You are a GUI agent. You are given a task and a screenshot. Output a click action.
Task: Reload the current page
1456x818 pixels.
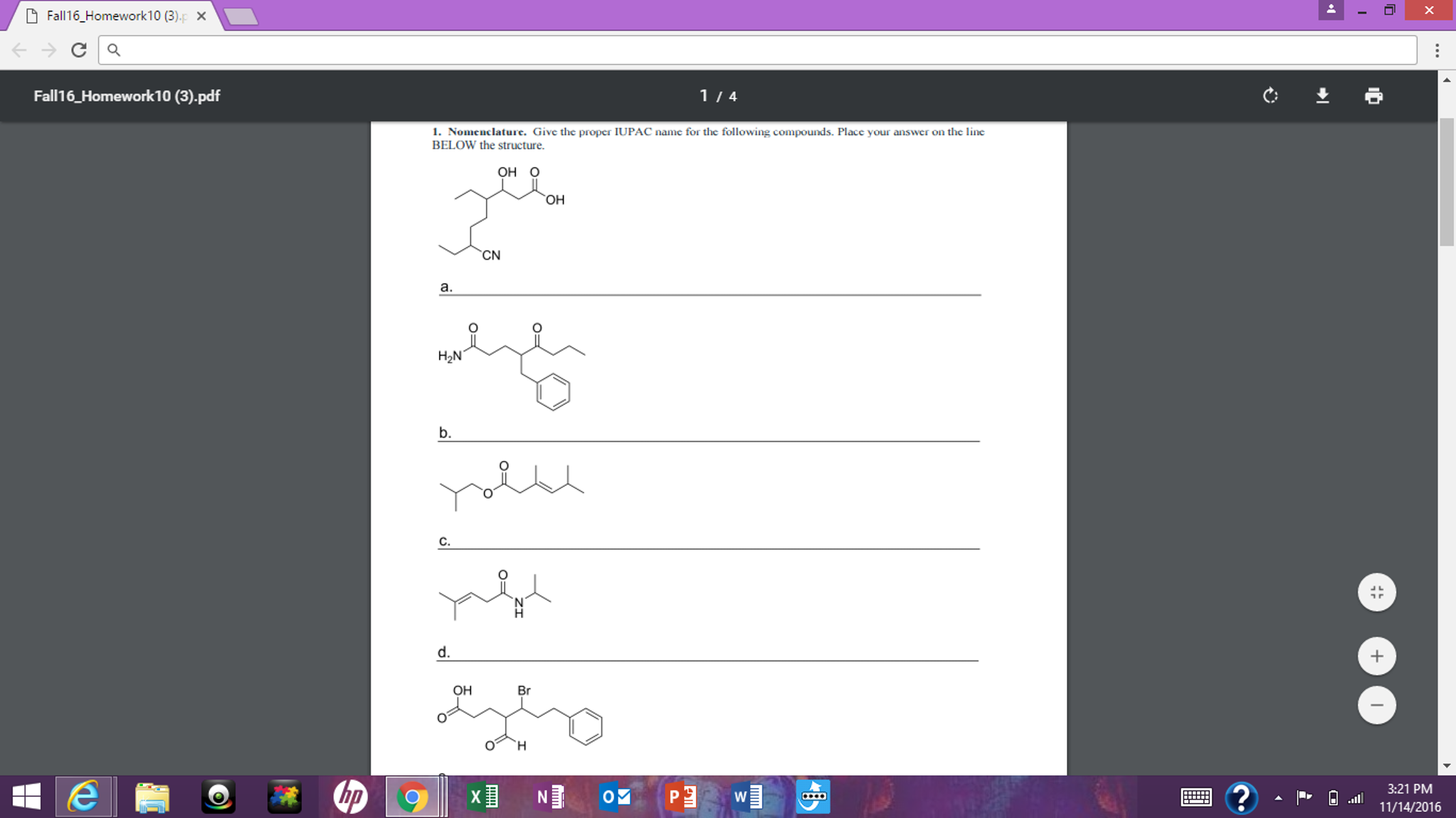click(79, 50)
